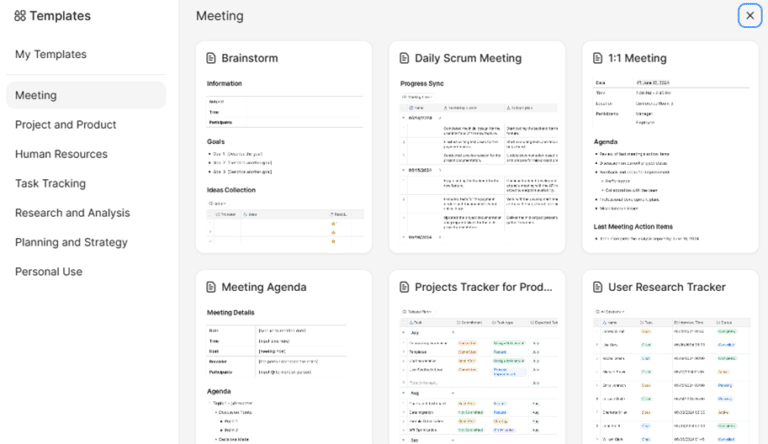This screenshot has width=768, height=444.
Task: Click the document icon beside 1:1 Meeting
Action: coord(598,58)
